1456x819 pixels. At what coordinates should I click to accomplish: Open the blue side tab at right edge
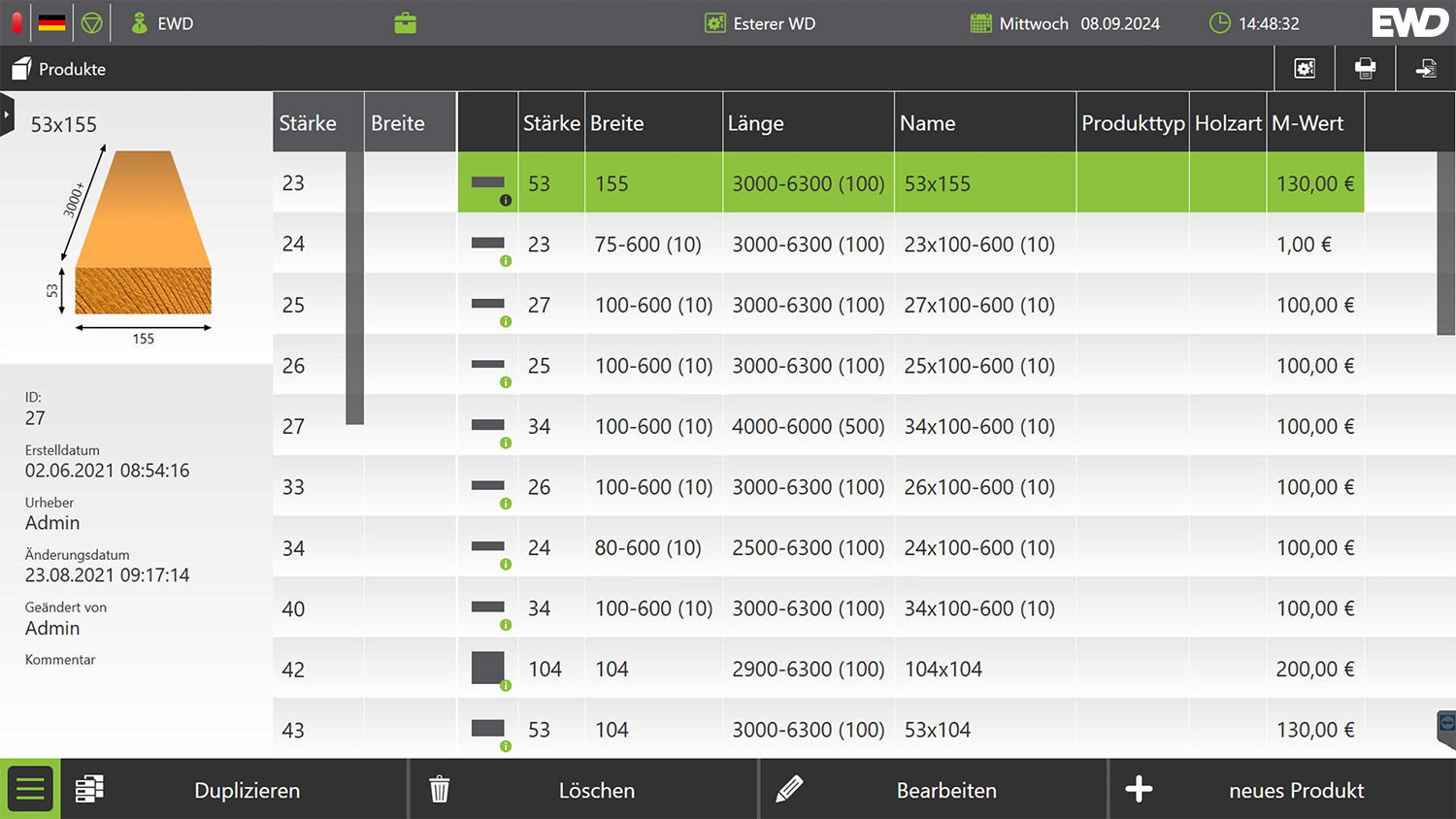pos(1446,727)
